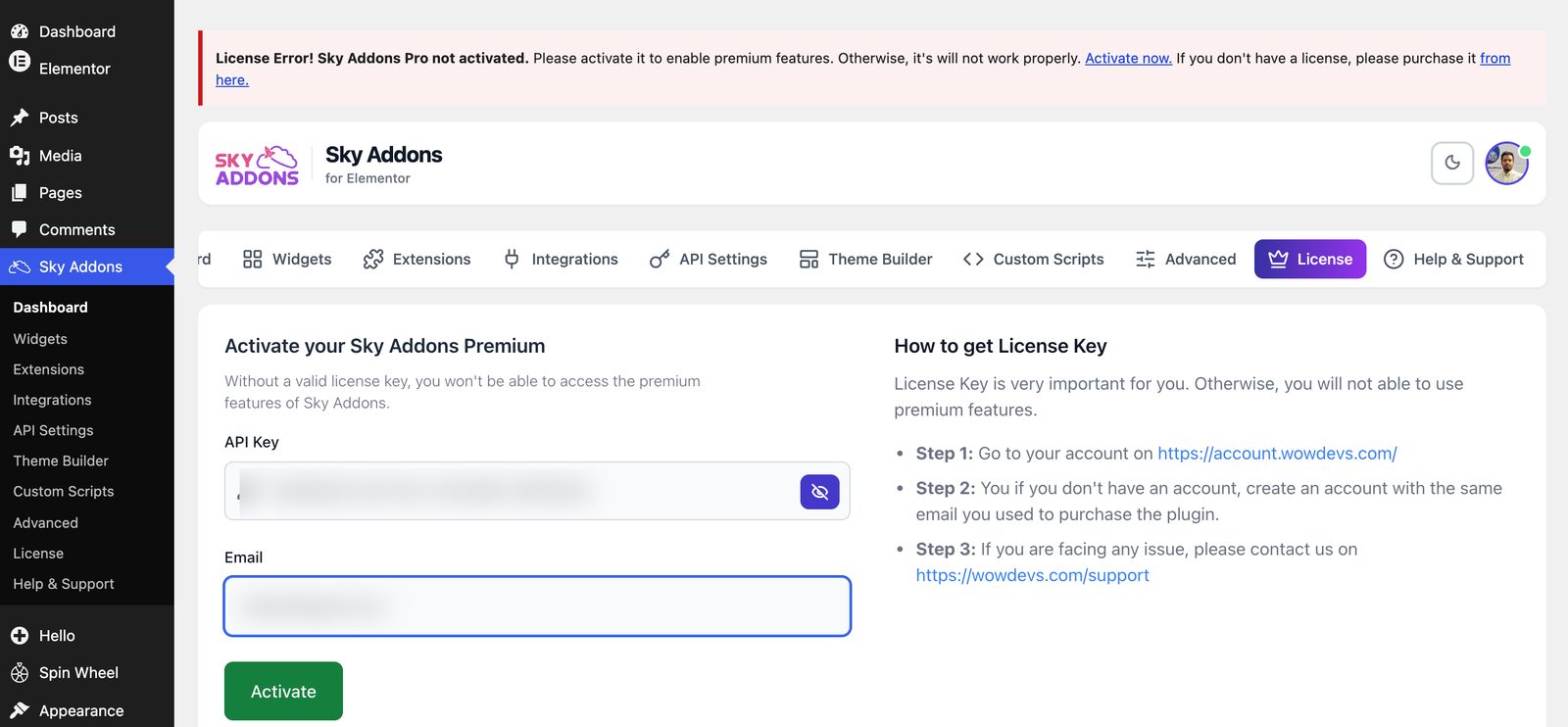Open the Widgets tab in top bar

(x=287, y=259)
